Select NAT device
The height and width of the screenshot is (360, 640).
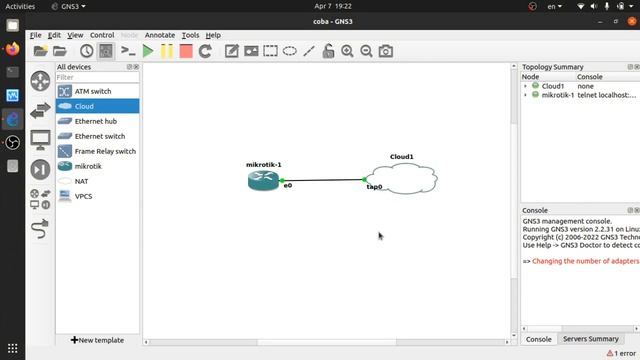98,181
